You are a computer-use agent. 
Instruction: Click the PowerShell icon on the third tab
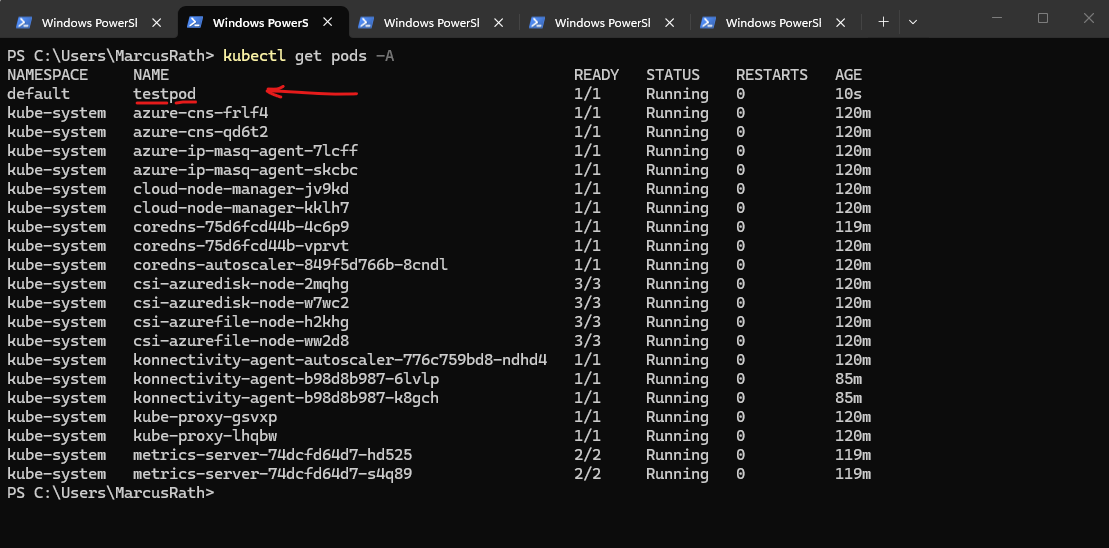(366, 22)
